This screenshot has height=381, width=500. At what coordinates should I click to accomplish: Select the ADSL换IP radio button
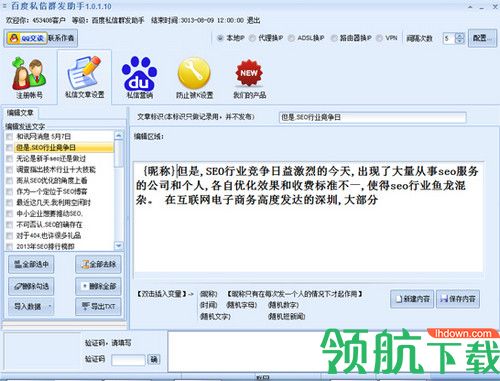point(291,38)
